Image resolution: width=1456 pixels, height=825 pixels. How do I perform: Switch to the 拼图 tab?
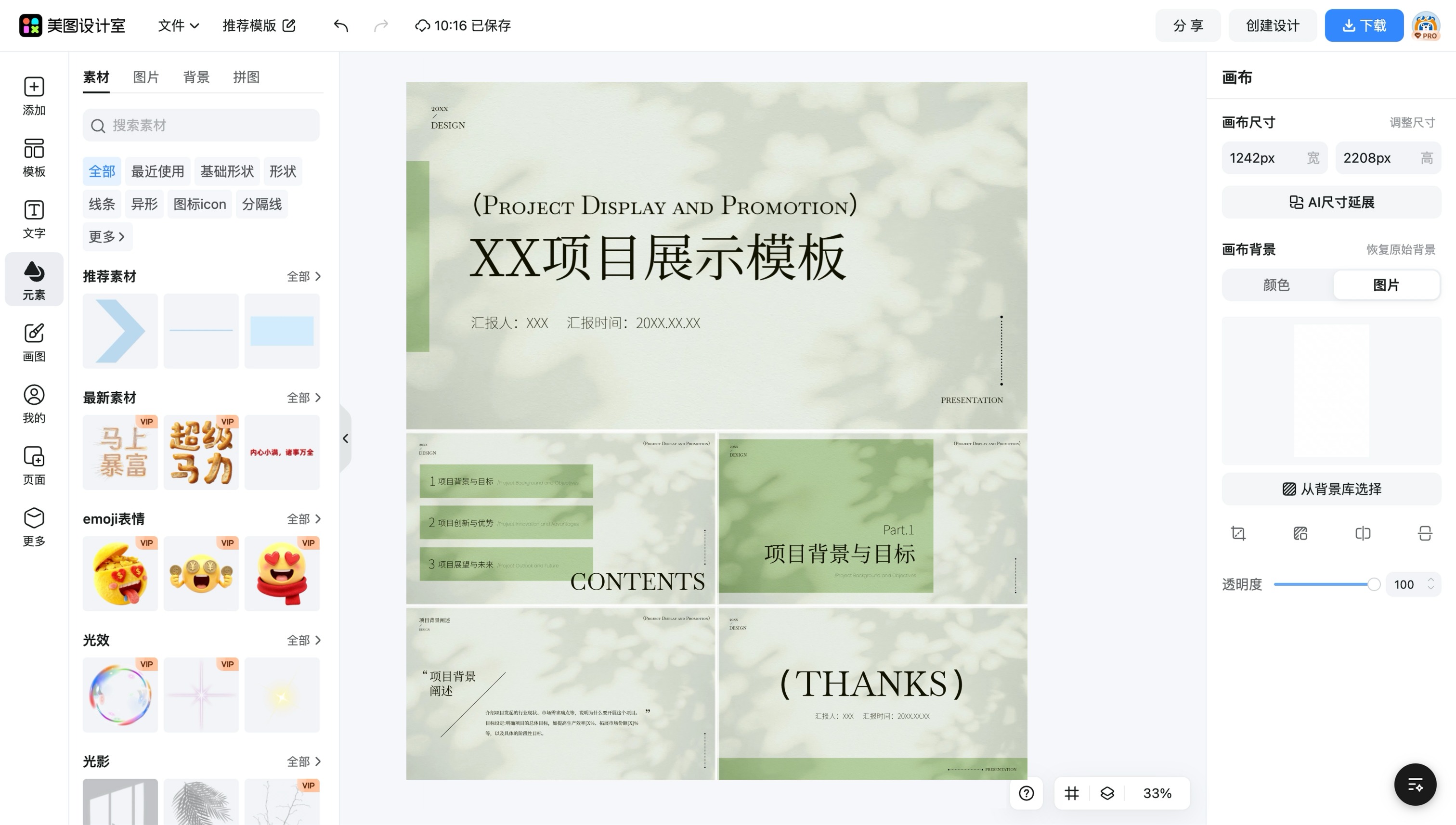tap(246, 77)
